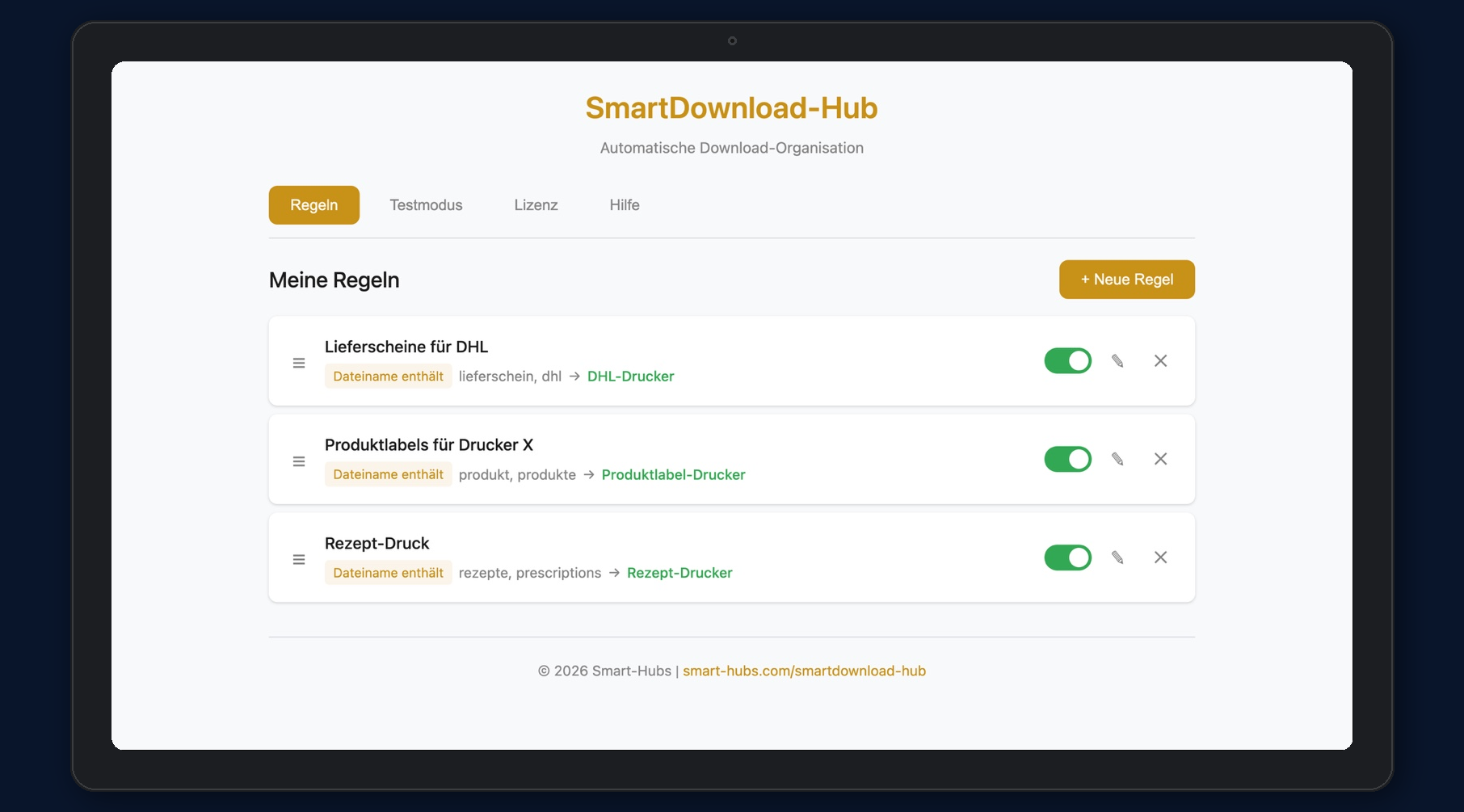
Task: Delete the Rezept-Druck rule
Action: (1160, 557)
